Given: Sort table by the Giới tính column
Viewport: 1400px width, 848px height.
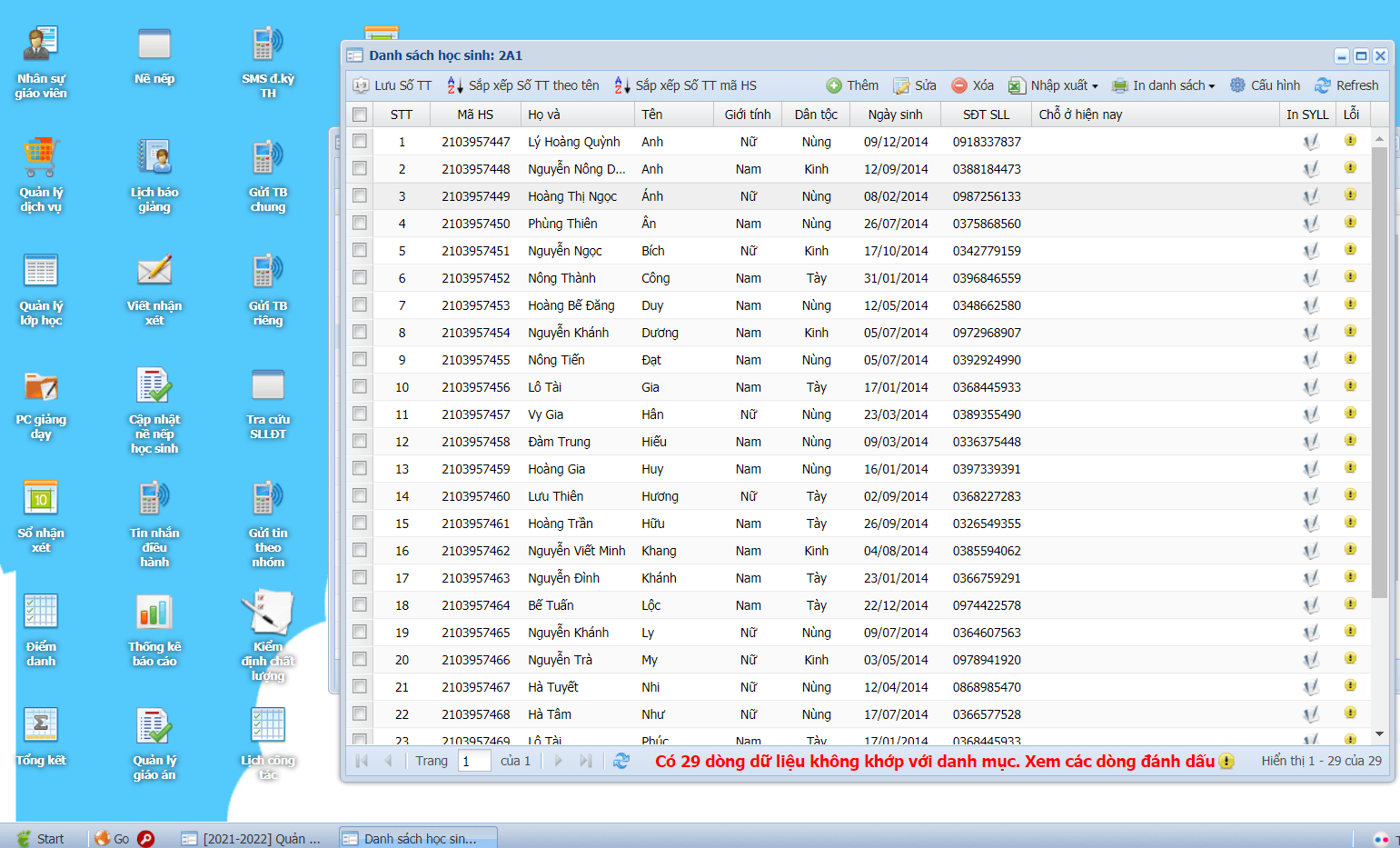Looking at the screenshot, I should pyautogui.click(x=748, y=115).
